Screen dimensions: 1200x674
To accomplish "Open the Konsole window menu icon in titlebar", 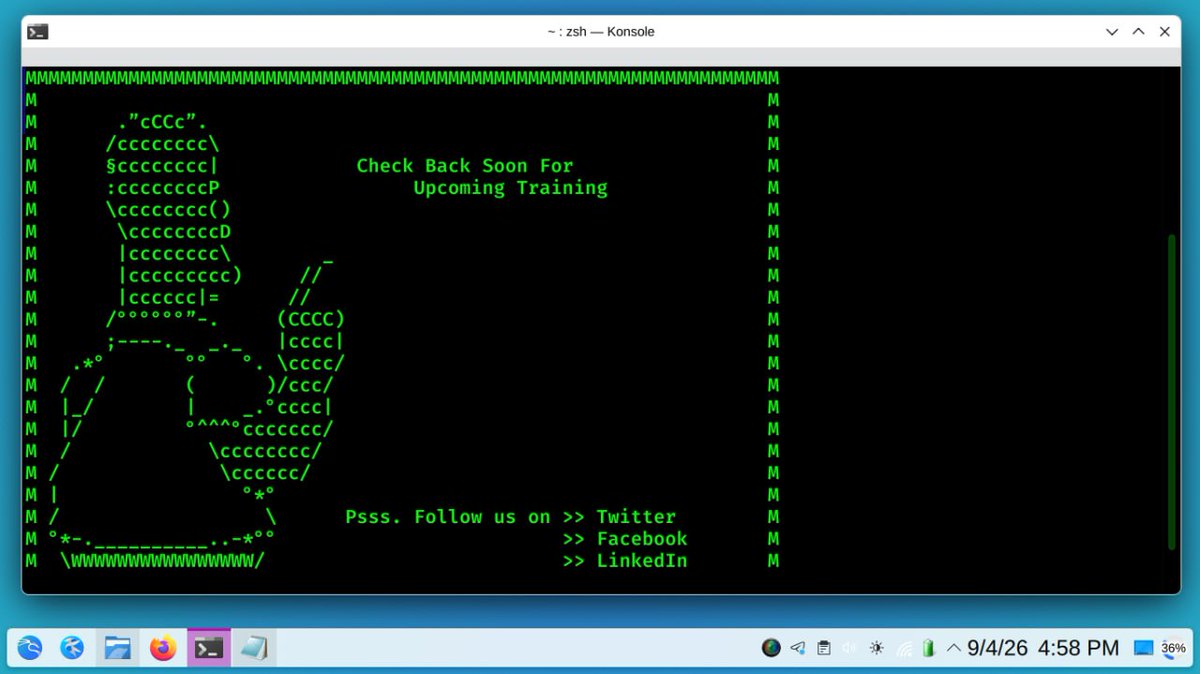I will (38, 31).
